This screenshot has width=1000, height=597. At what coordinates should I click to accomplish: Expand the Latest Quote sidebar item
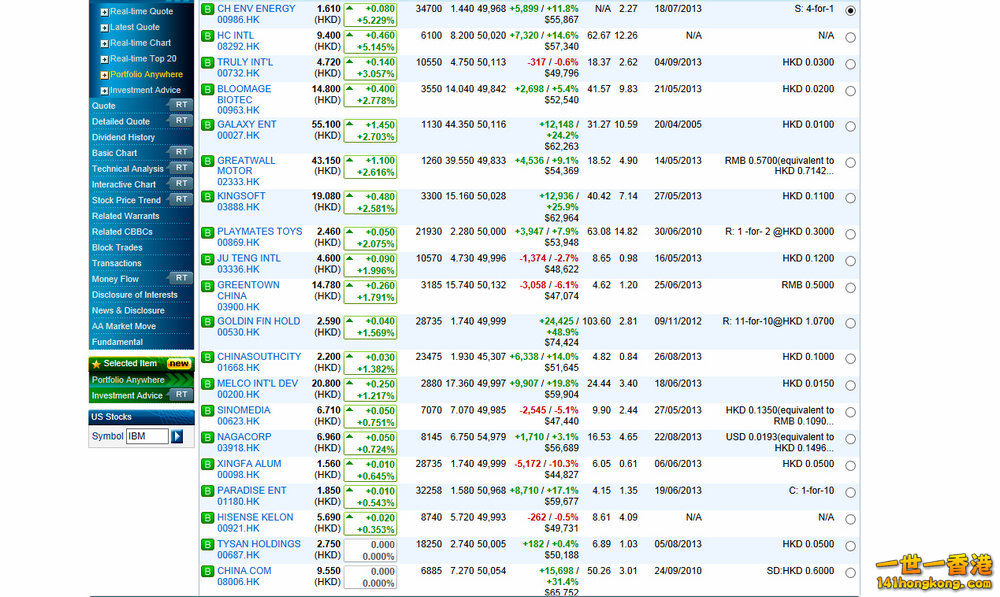(x=104, y=27)
